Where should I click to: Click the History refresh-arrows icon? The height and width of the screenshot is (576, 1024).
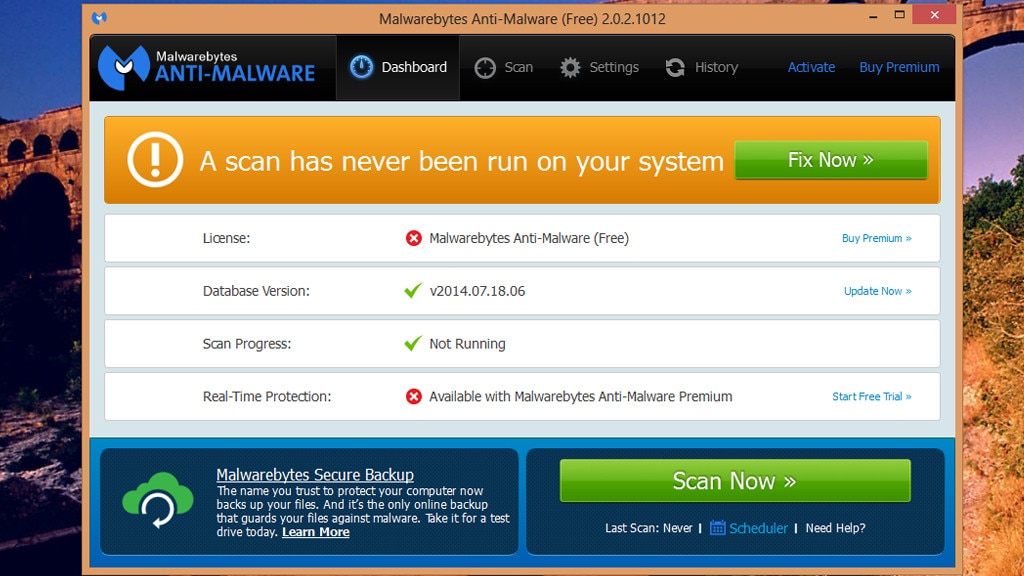tap(675, 67)
